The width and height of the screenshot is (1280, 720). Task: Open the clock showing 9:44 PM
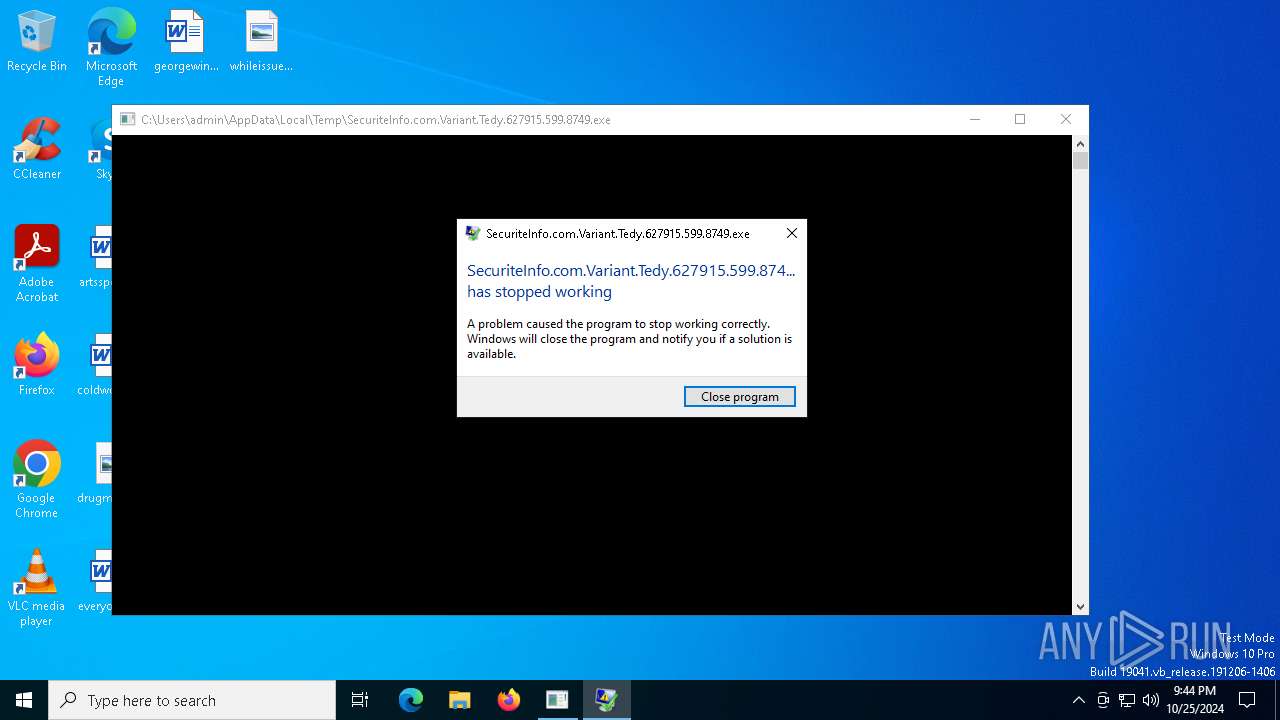point(1195,700)
